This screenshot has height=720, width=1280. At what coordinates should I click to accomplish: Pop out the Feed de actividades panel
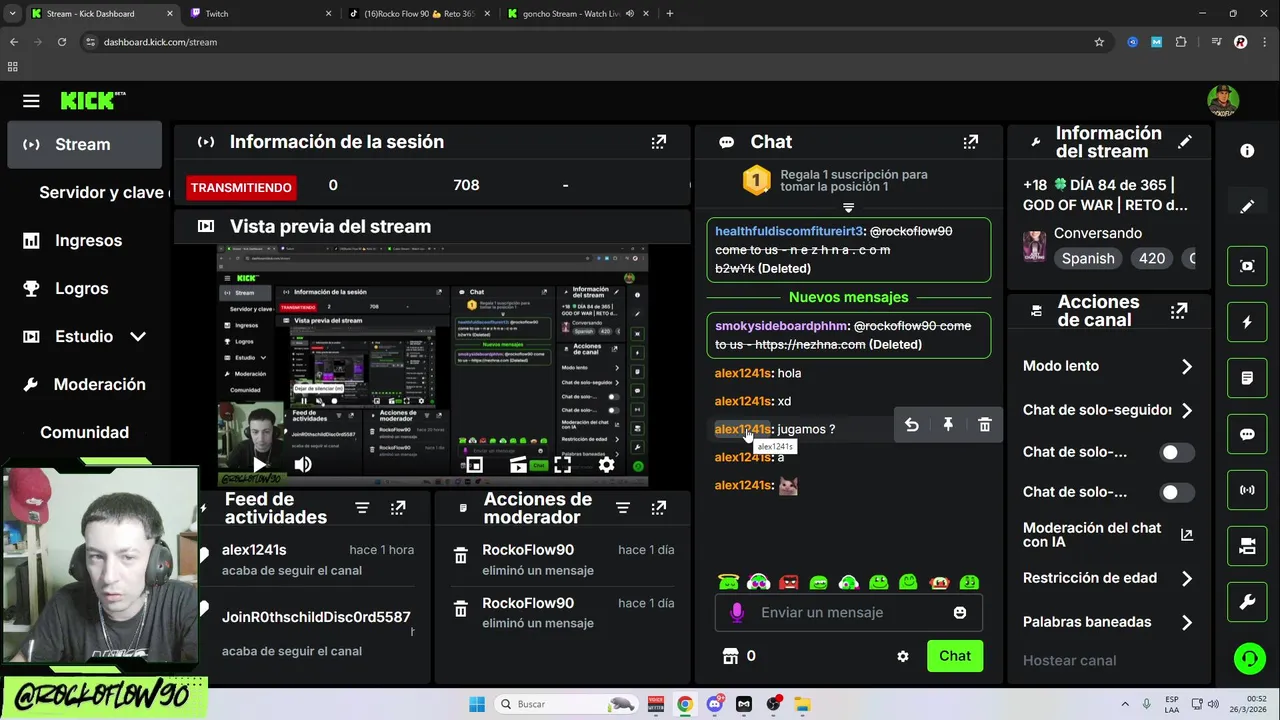[398, 508]
